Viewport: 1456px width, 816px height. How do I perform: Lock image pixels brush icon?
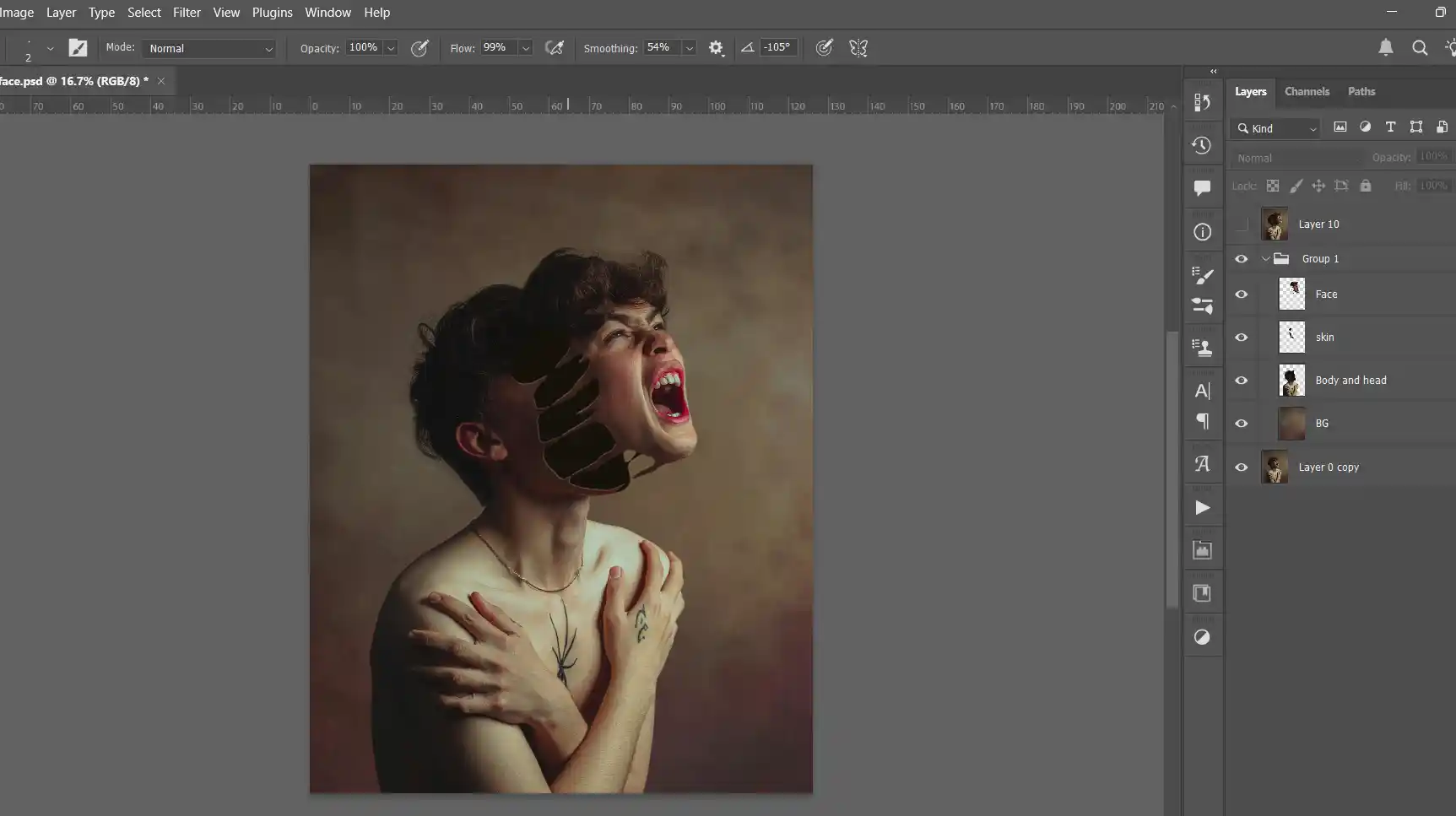[x=1296, y=186]
